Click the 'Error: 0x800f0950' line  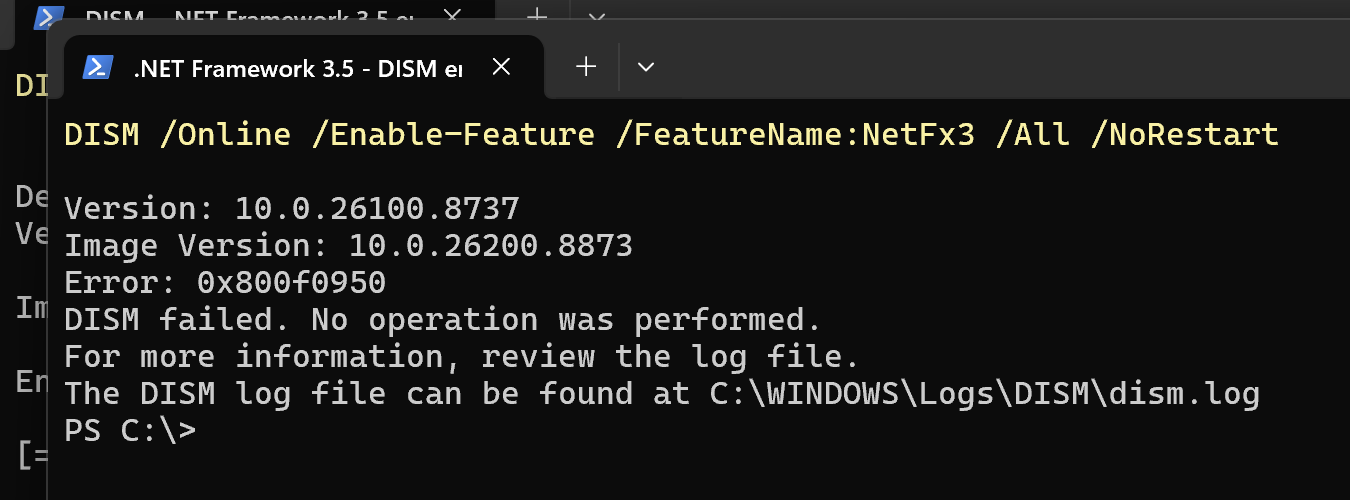coord(225,283)
